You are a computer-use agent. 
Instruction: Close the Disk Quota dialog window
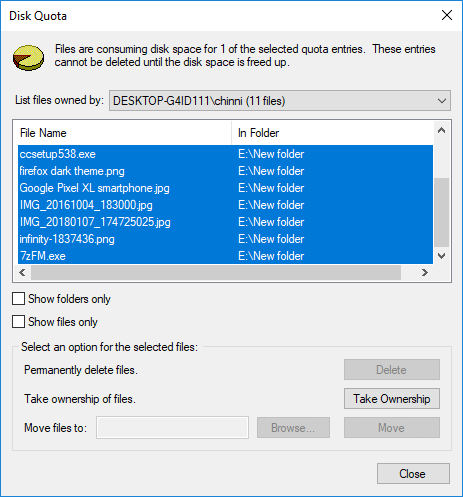pos(447,15)
